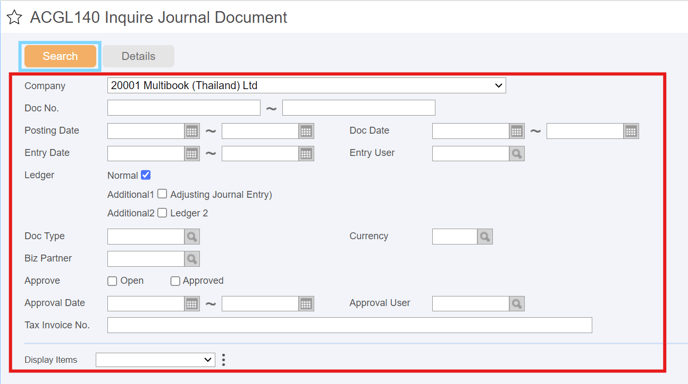Viewport: 688px width, 384px height.
Task: Expand the Display Items dropdown
Action: [x=155, y=360]
